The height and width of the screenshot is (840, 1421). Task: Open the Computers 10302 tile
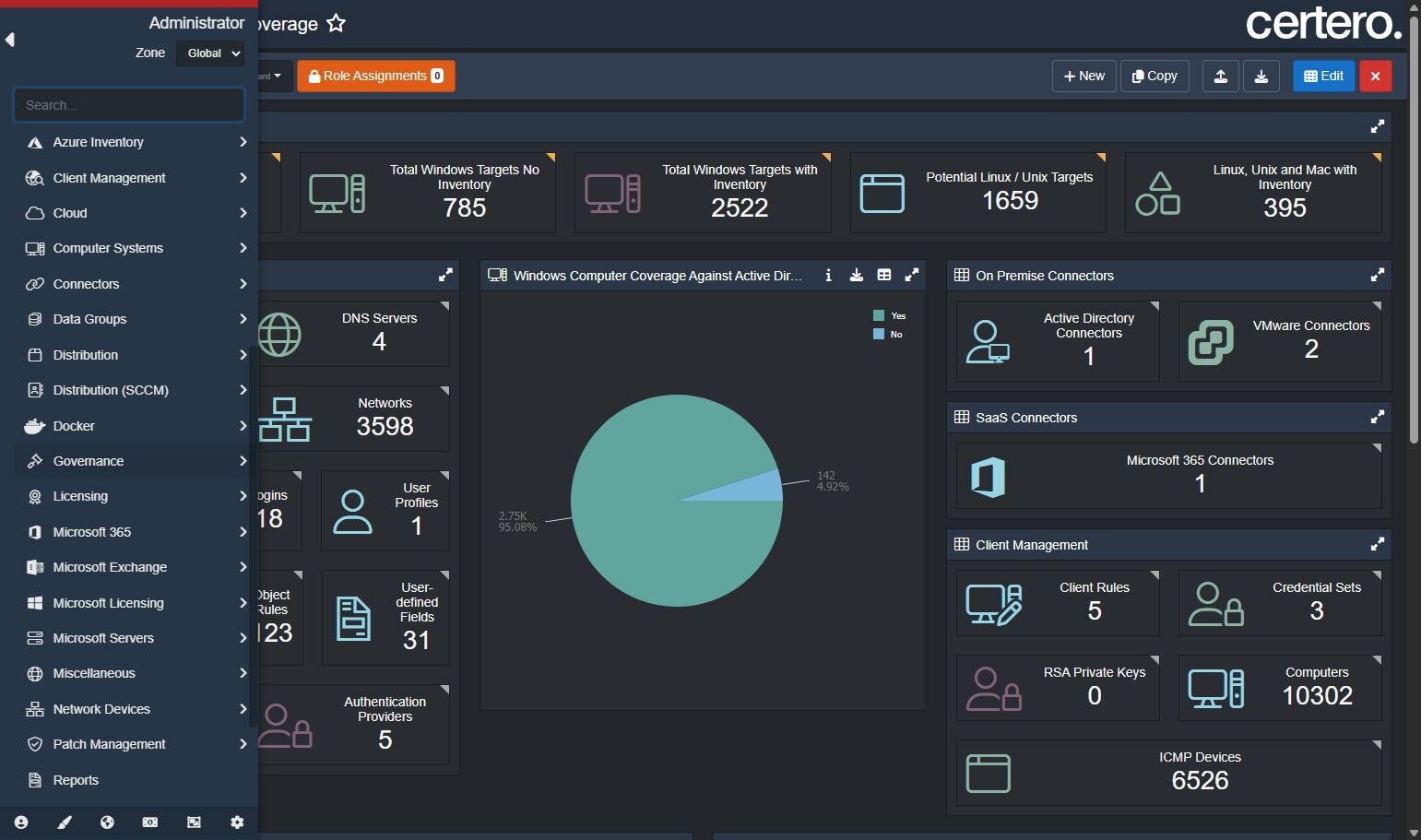(1280, 688)
